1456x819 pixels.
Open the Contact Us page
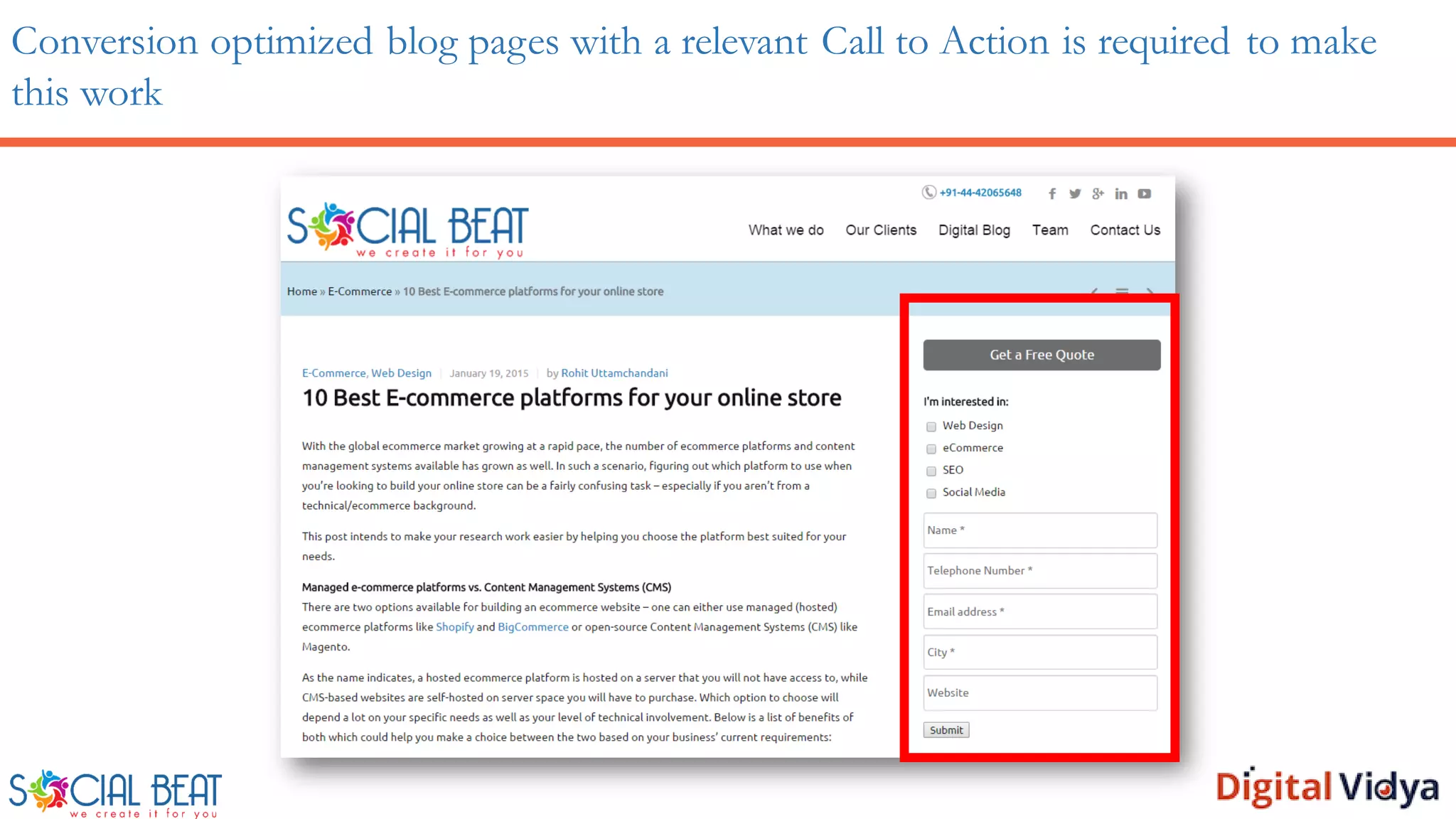[1125, 230]
